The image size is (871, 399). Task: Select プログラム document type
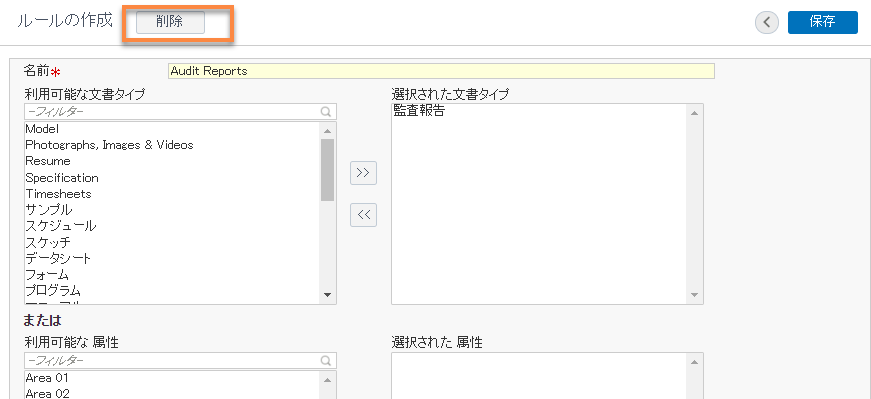172,291
